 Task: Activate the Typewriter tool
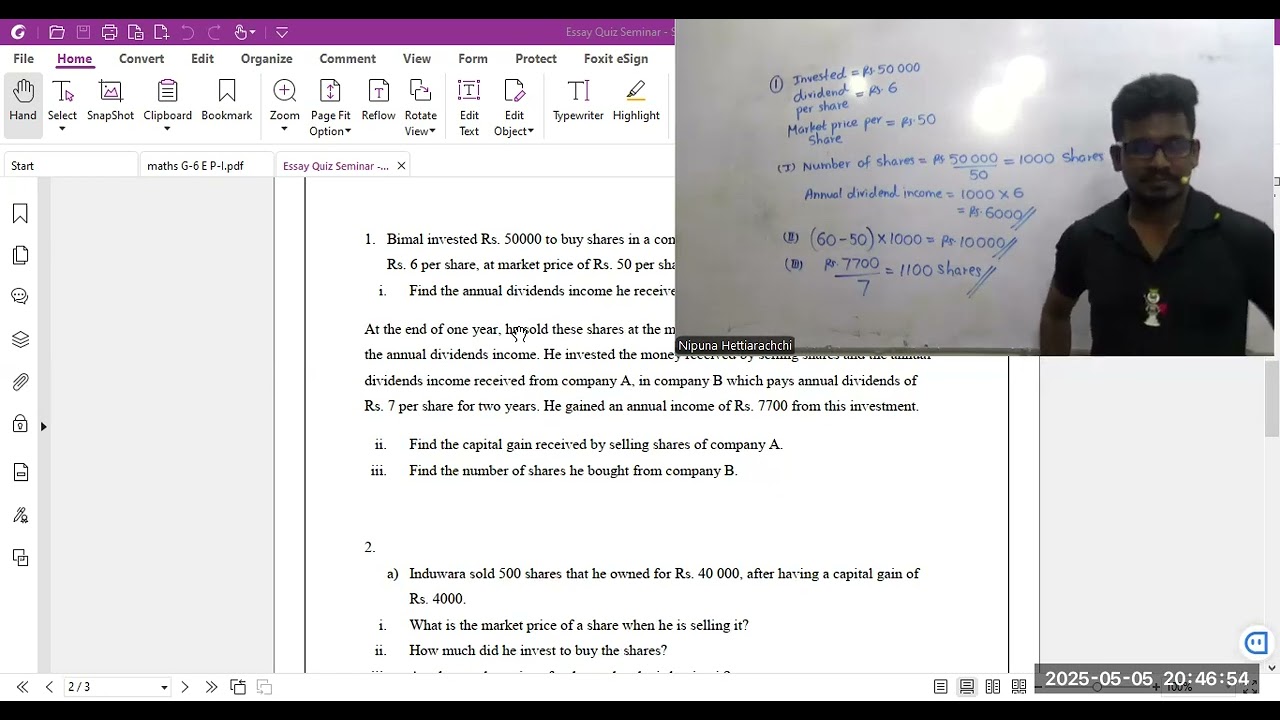coord(578,101)
